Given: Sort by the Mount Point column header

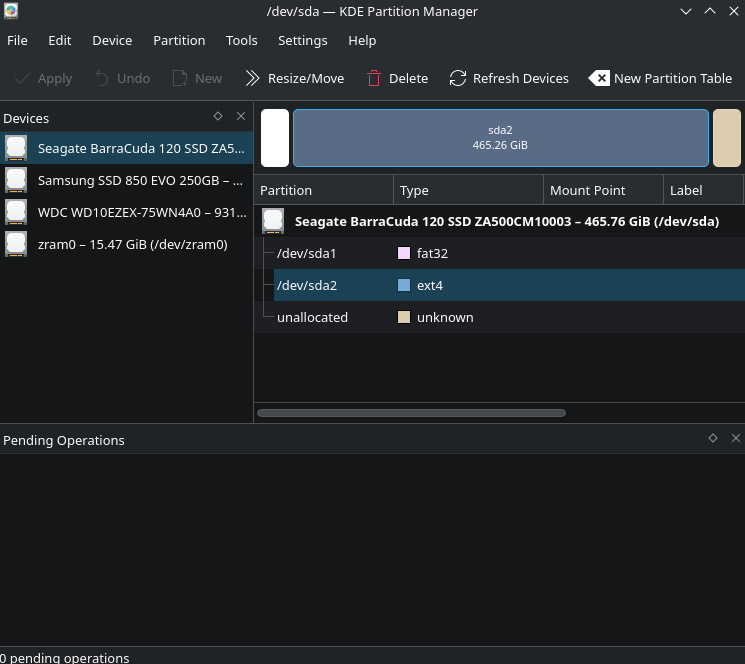Looking at the screenshot, I should (x=603, y=190).
